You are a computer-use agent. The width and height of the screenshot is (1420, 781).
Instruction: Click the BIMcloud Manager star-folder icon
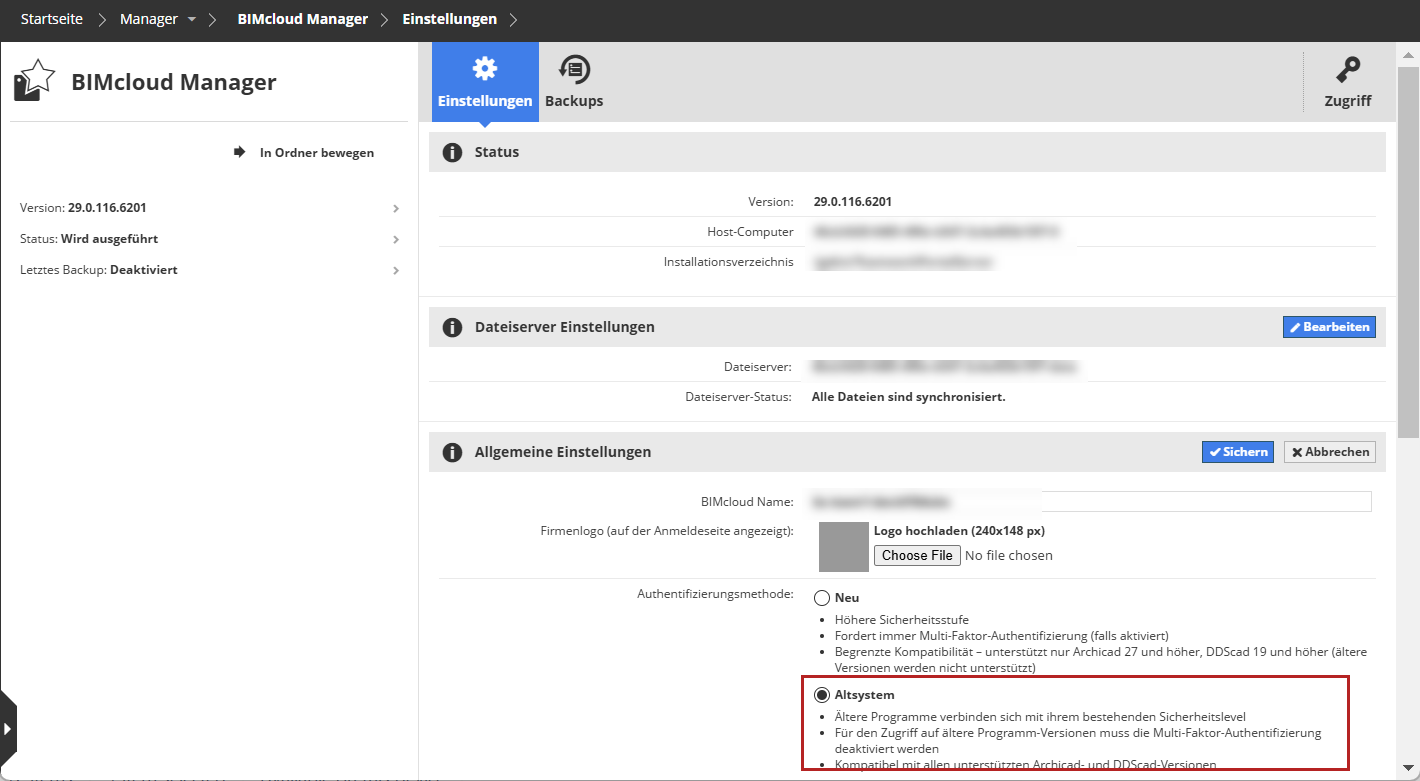[x=35, y=81]
